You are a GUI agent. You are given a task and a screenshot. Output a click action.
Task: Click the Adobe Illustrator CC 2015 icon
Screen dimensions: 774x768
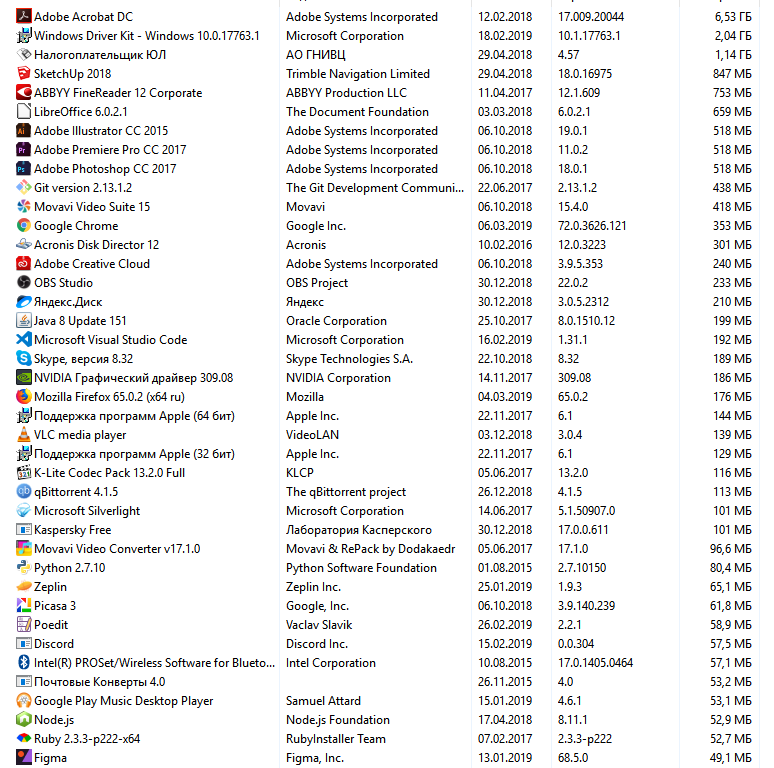click(x=24, y=131)
